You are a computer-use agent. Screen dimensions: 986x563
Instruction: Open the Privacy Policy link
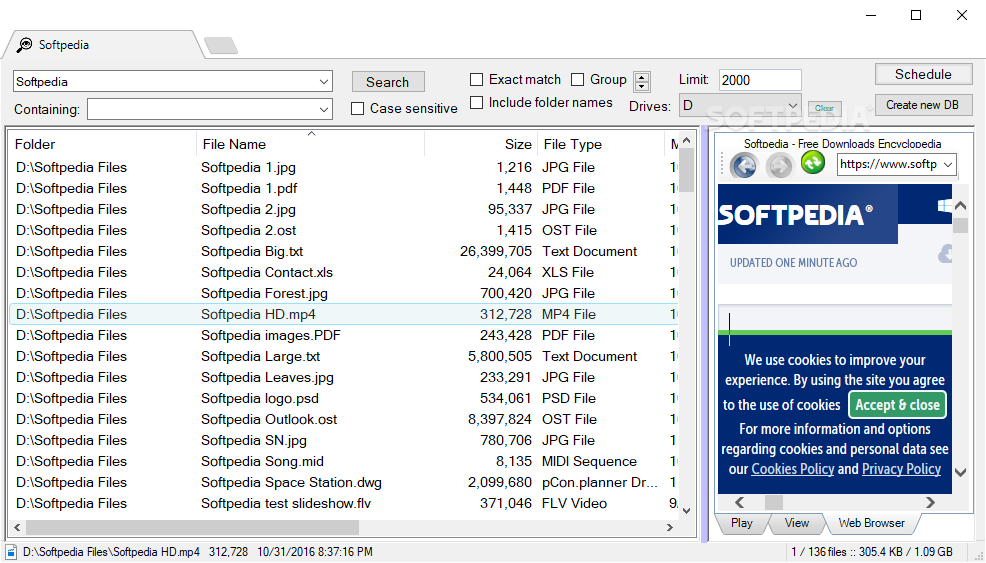tap(901, 469)
